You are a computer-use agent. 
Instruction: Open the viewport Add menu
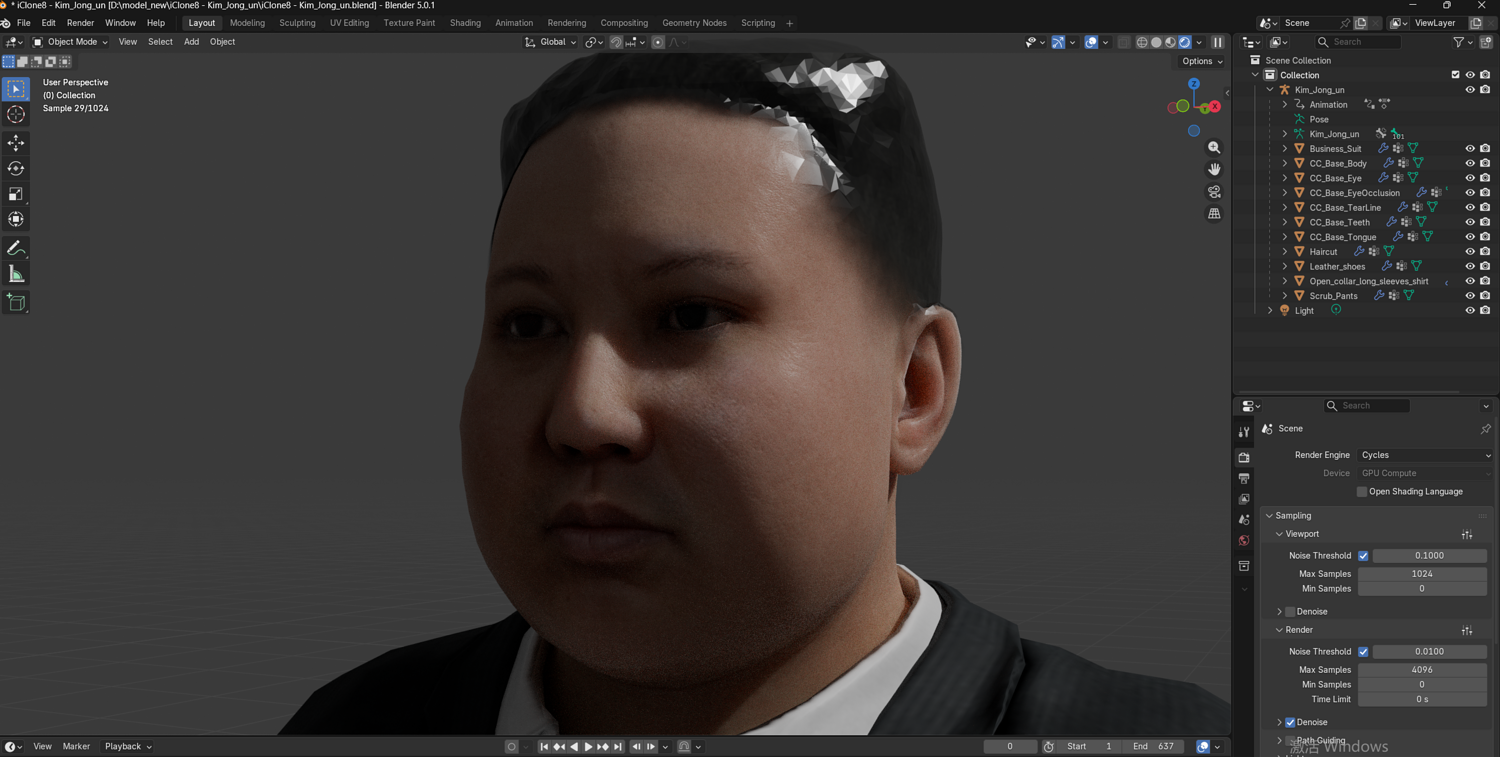[191, 42]
